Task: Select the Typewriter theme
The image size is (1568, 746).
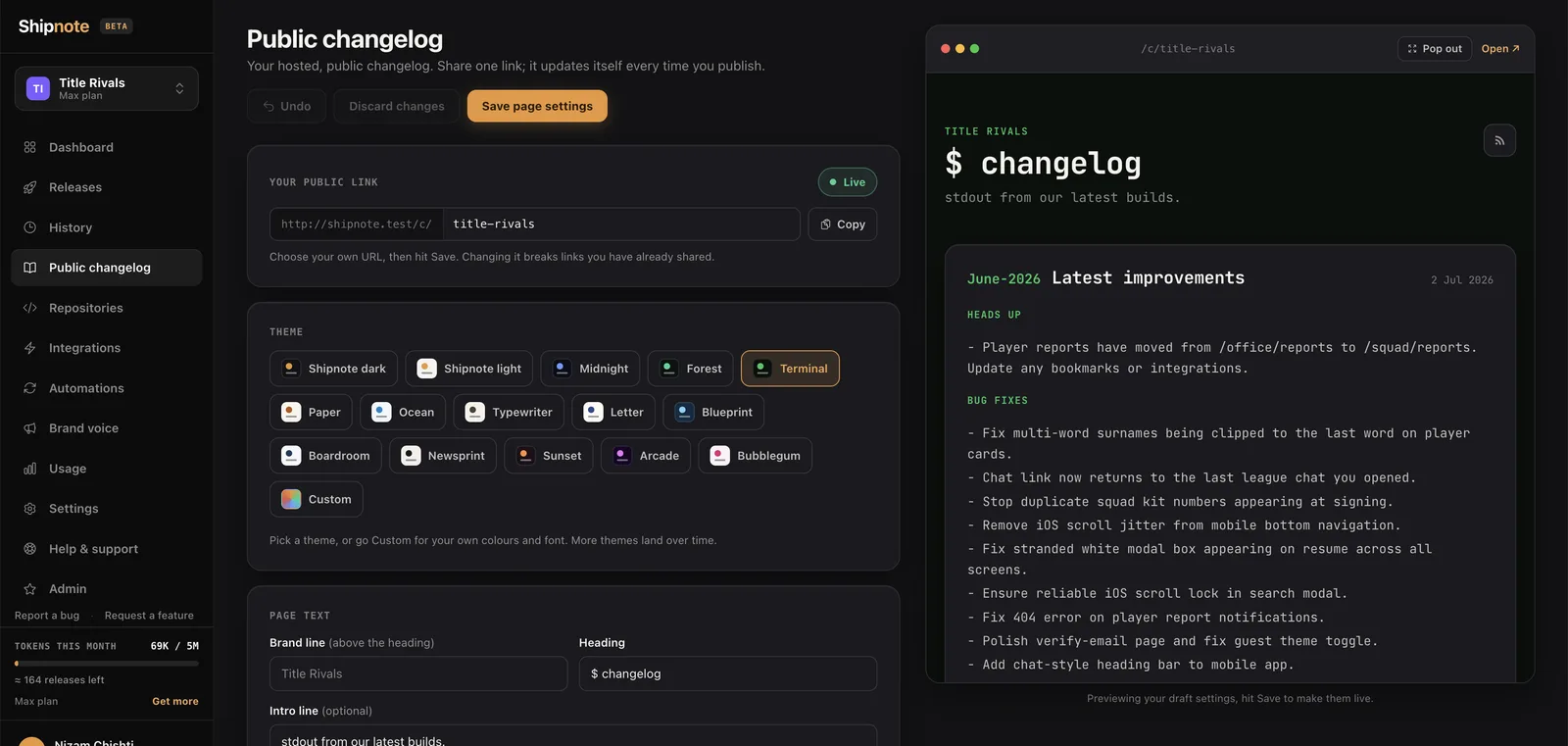Action: [509, 413]
